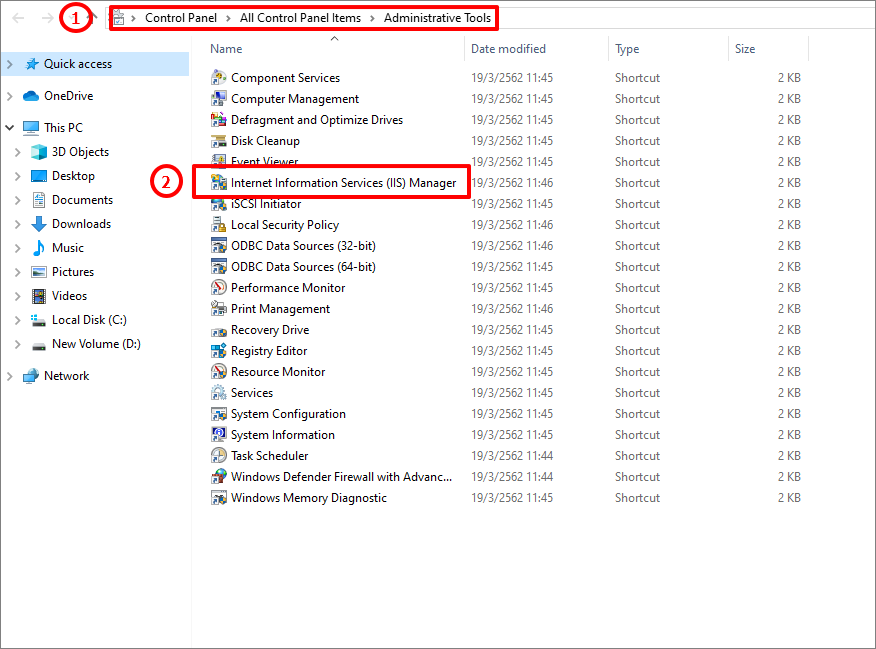Navigate to Control Panel in address bar
This screenshot has height=649, width=876.
(181, 18)
